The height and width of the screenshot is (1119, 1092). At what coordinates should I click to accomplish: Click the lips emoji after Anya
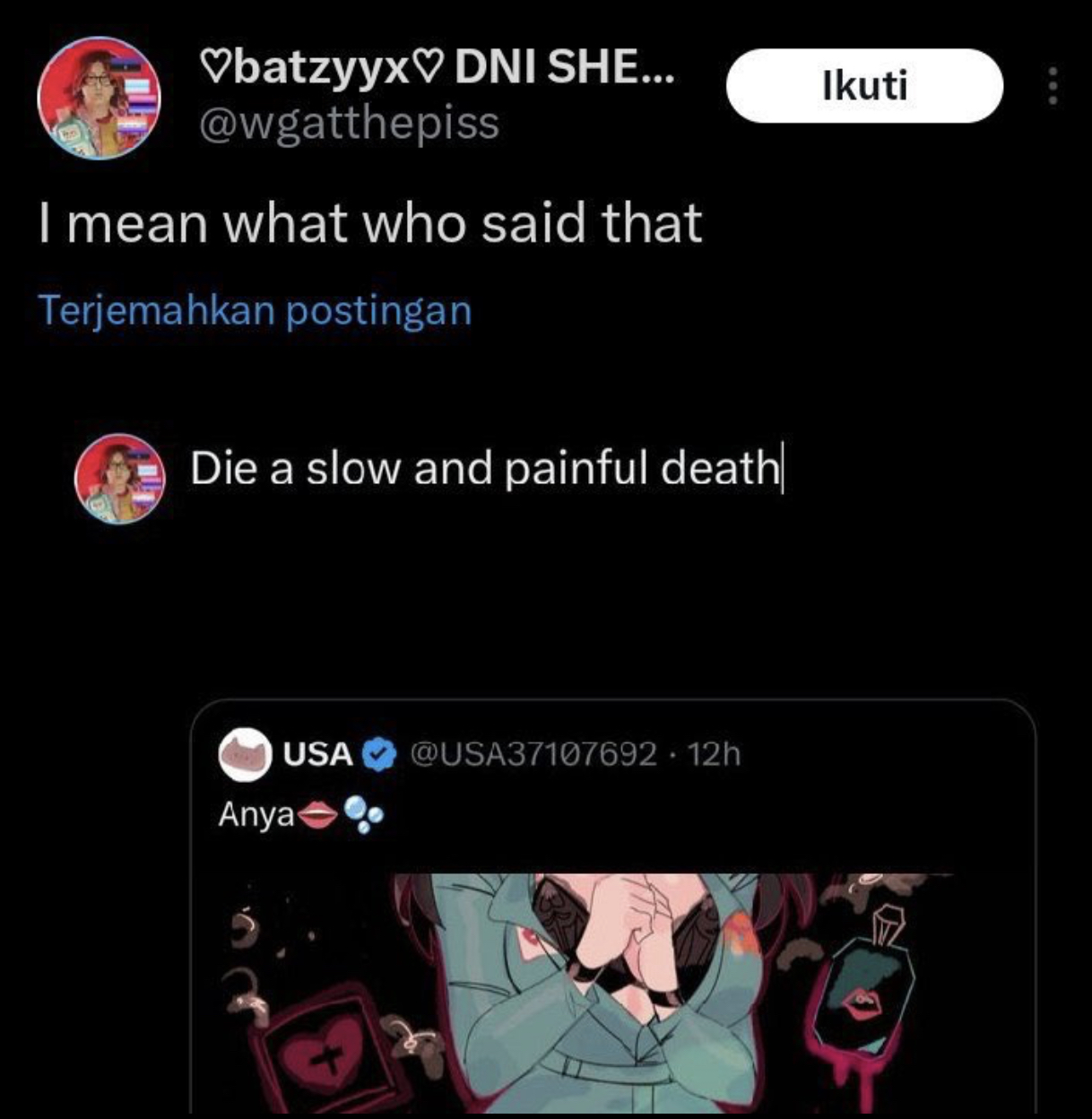316,815
